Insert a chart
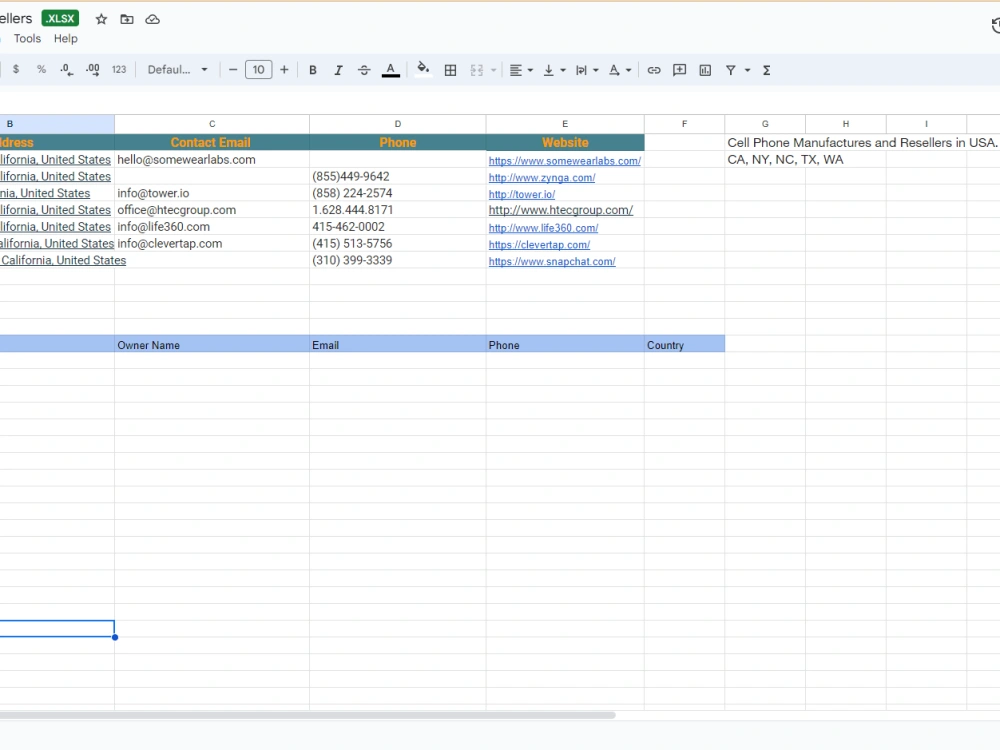The height and width of the screenshot is (750, 1000). (x=705, y=70)
